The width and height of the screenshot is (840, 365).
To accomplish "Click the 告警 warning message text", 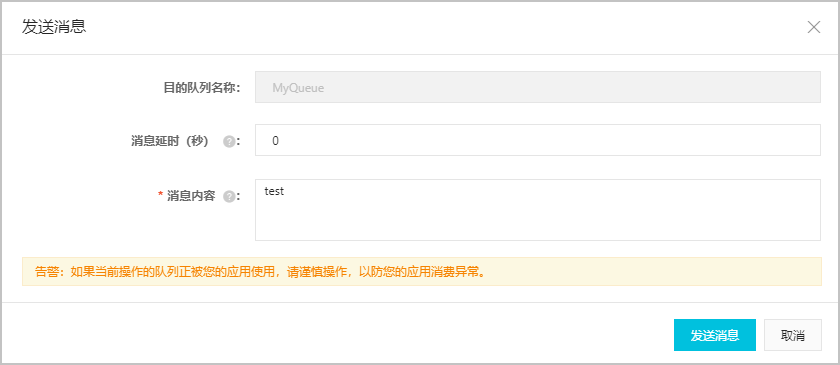I will pyautogui.click(x=260, y=272).
